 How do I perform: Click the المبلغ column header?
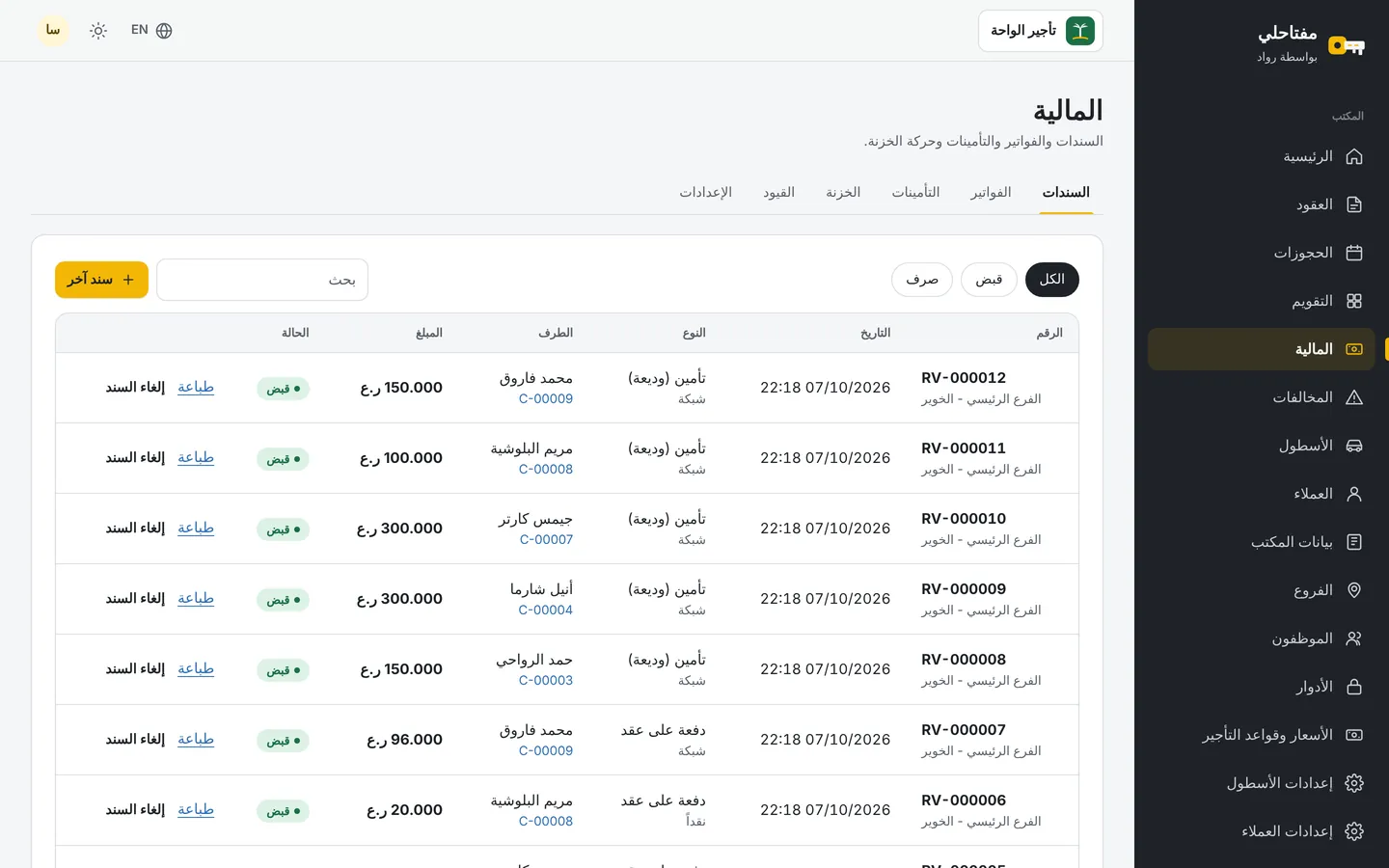[x=429, y=333]
